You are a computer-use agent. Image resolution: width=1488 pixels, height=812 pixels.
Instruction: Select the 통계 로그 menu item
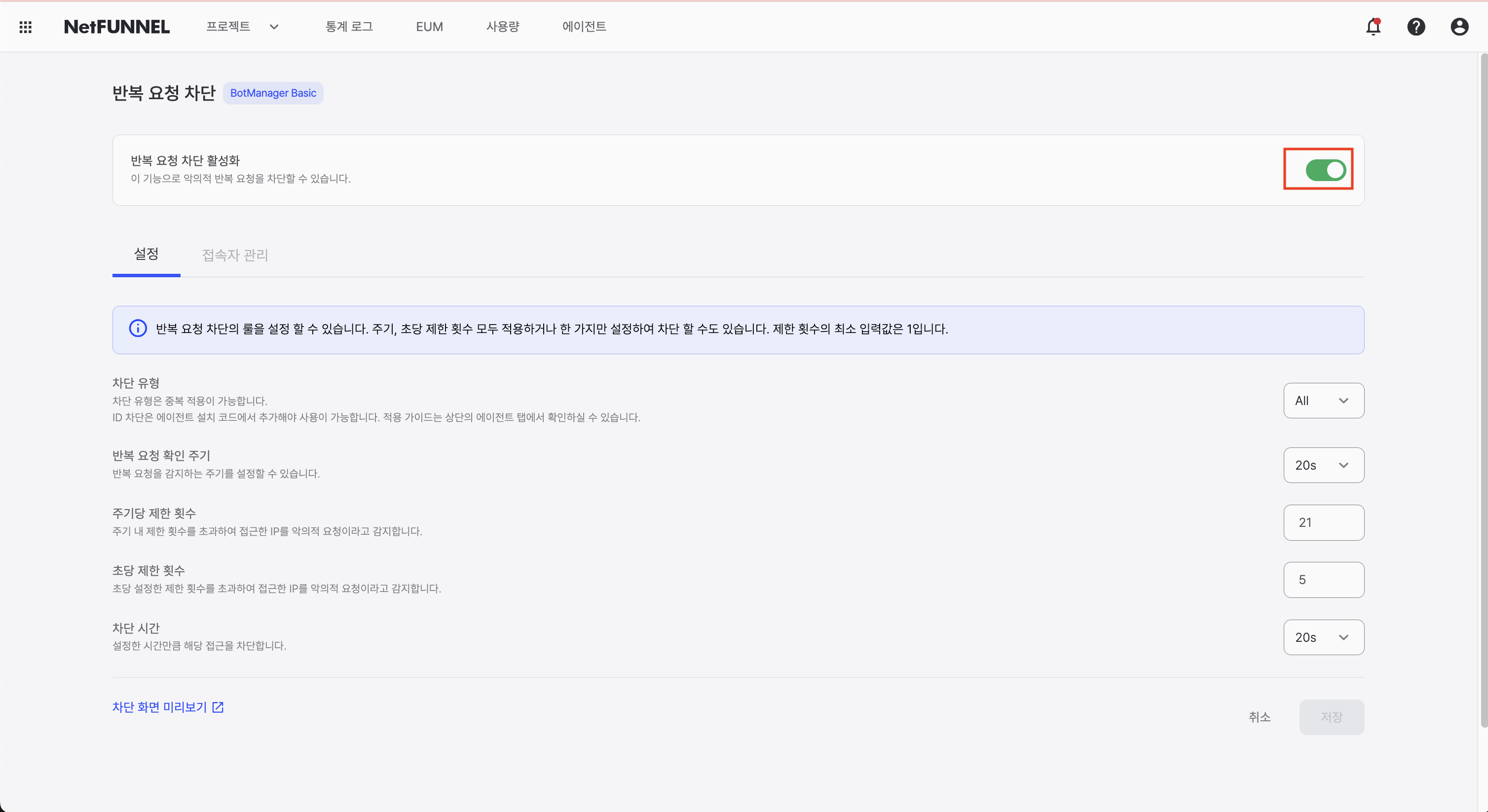[349, 26]
